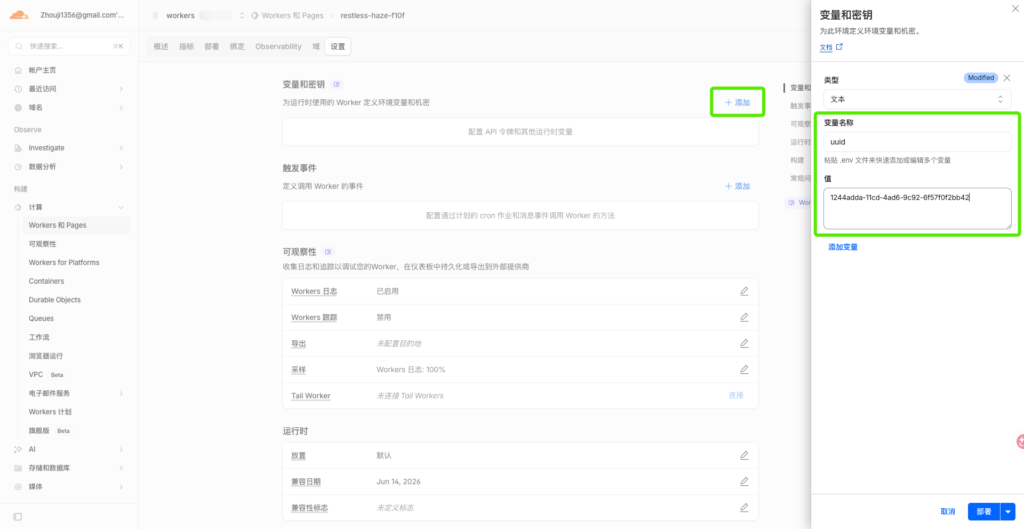Screen dimensions: 1024x529
Task: Click 添加 for 变量和密钥
Action: (737, 103)
